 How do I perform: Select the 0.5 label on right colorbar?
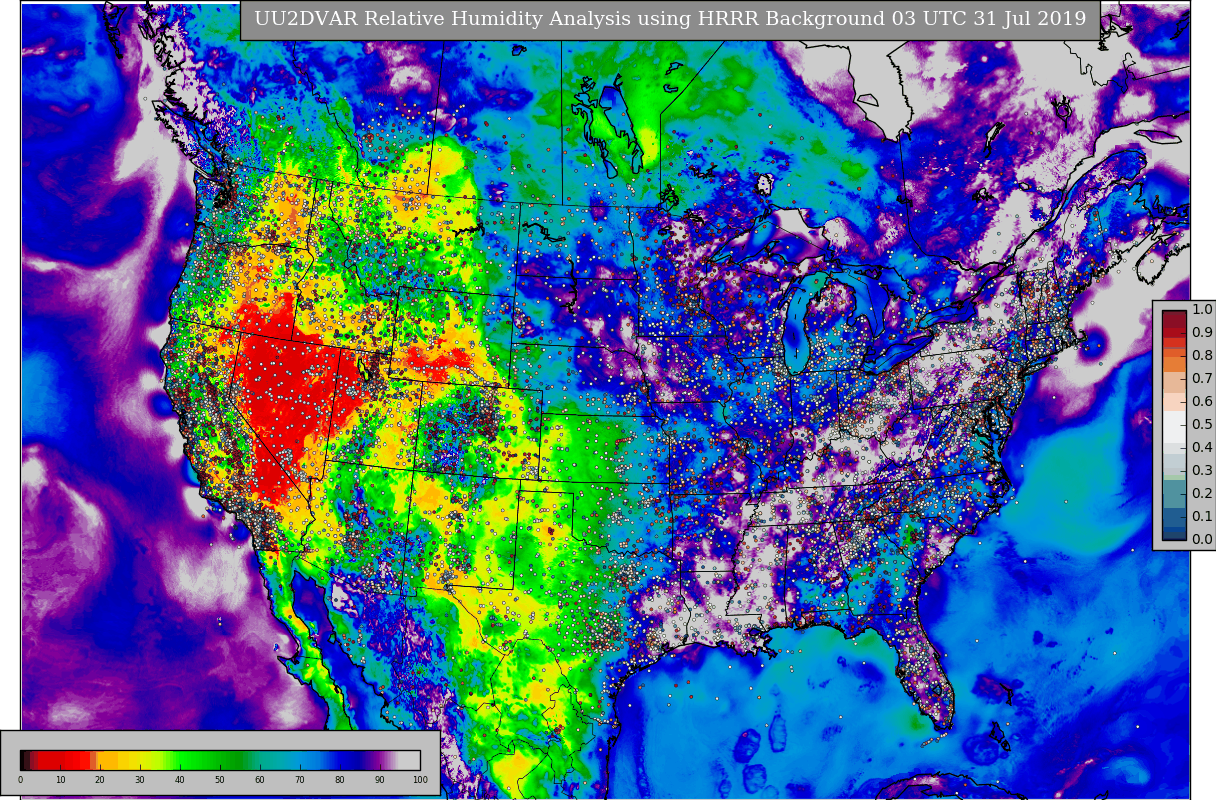(1202, 425)
